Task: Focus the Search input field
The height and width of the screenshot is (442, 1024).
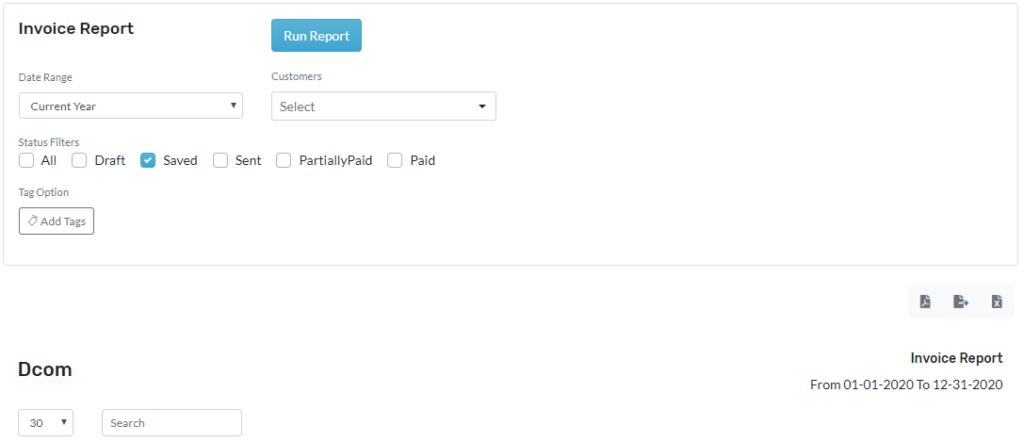Action: coord(172,422)
